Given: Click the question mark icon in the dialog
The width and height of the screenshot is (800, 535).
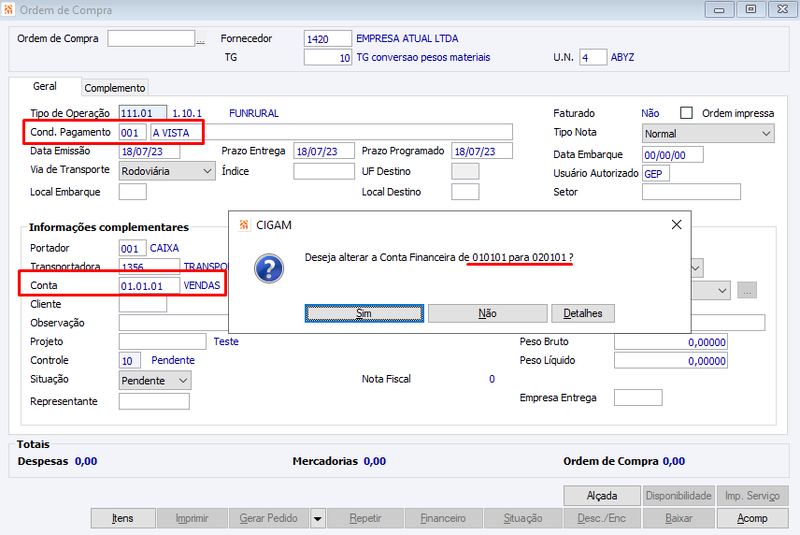Looking at the screenshot, I should coord(269,268).
